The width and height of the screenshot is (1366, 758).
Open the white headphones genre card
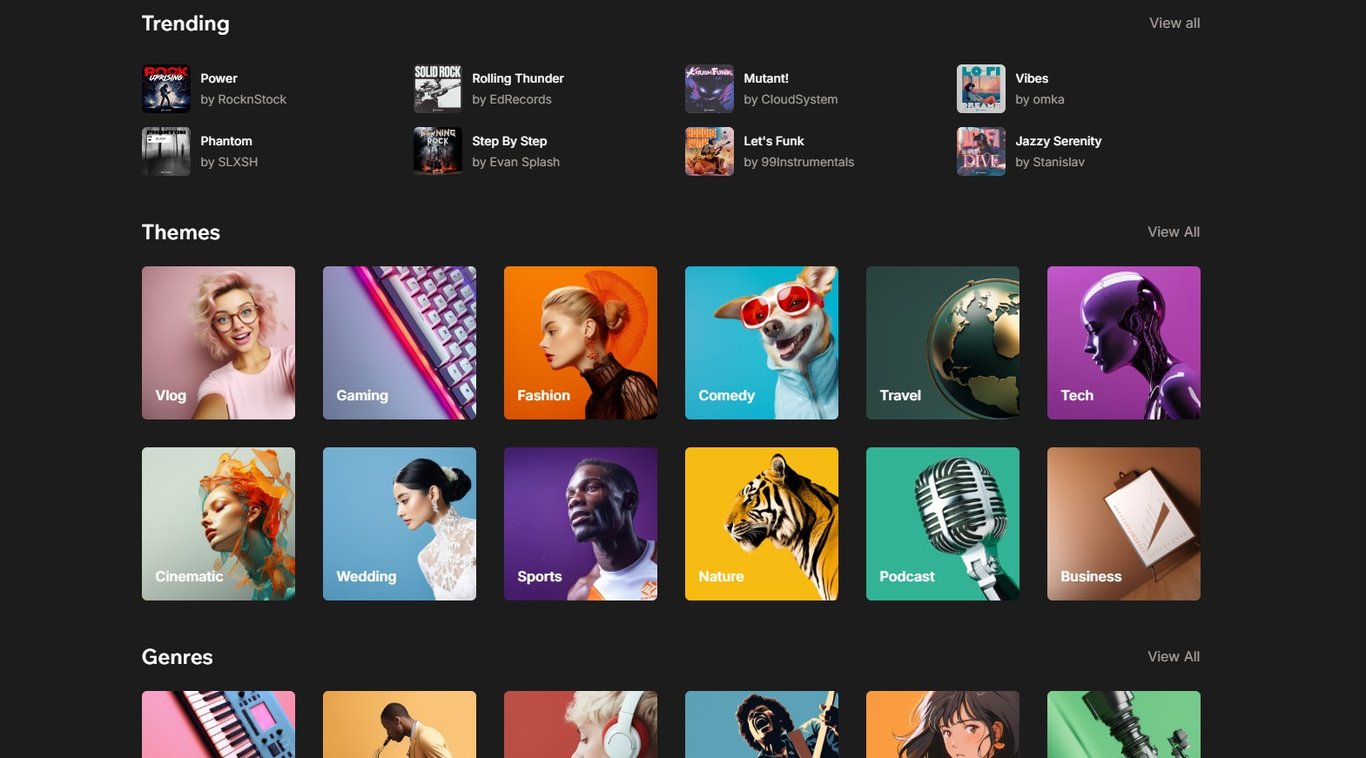tap(580, 725)
